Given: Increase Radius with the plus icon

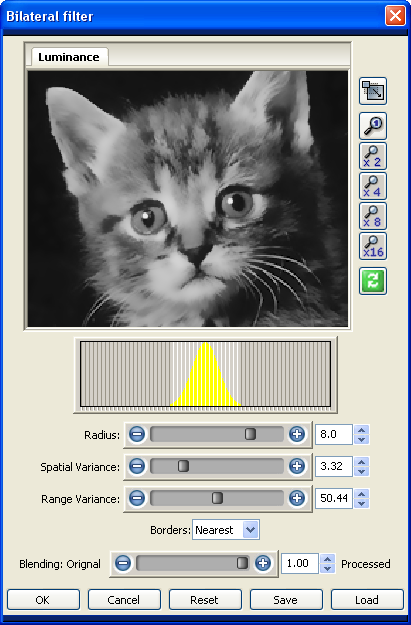Looking at the screenshot, I should tap(297, 434).
